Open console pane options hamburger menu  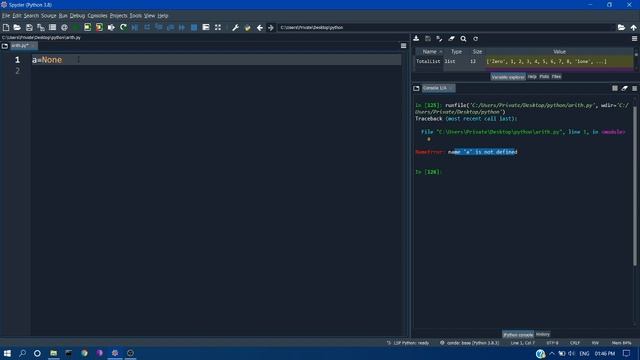pyautogui.click(x=634, y=88)
